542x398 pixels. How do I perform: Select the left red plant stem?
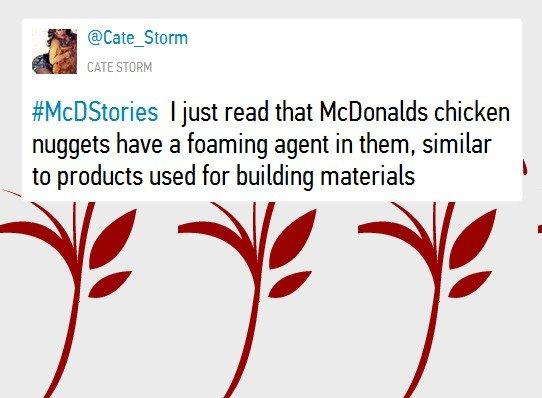pyautogui.click(x=77, y=297)
